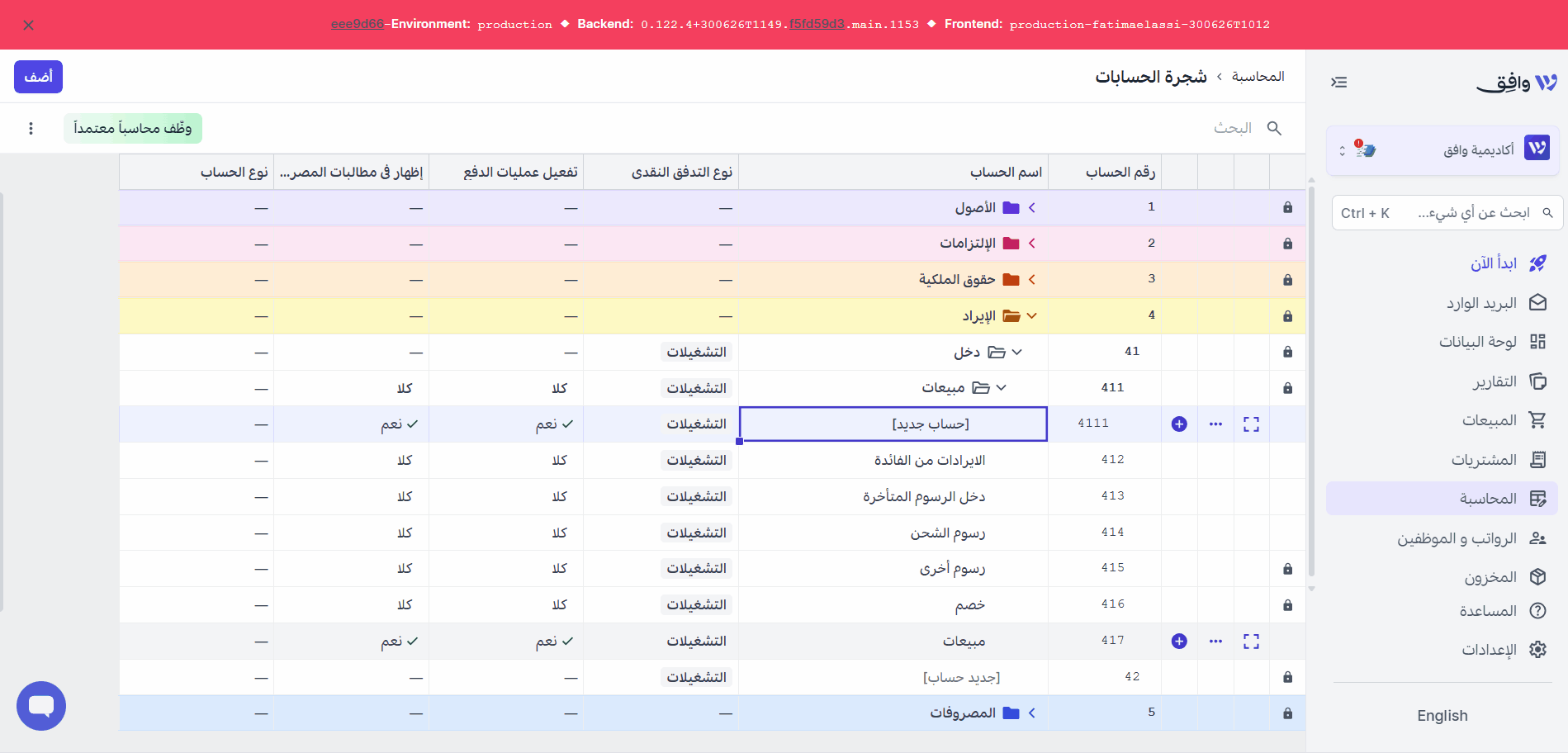The height and width of the screenshot is (753, 1568).
Task: Open المشتريات purchases menu item
Action: (1484, 460)
